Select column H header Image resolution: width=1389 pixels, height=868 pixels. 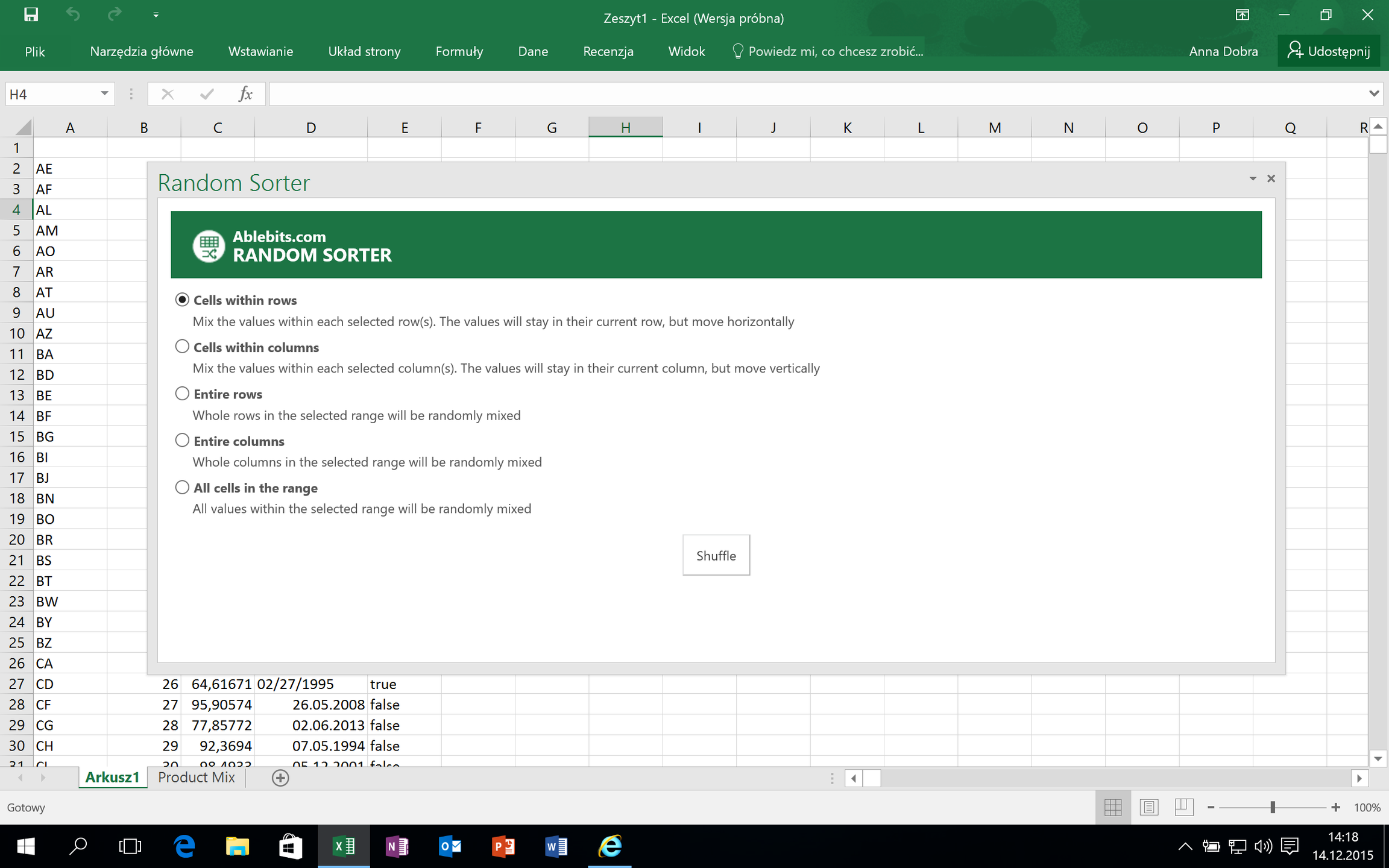(626, 127)
